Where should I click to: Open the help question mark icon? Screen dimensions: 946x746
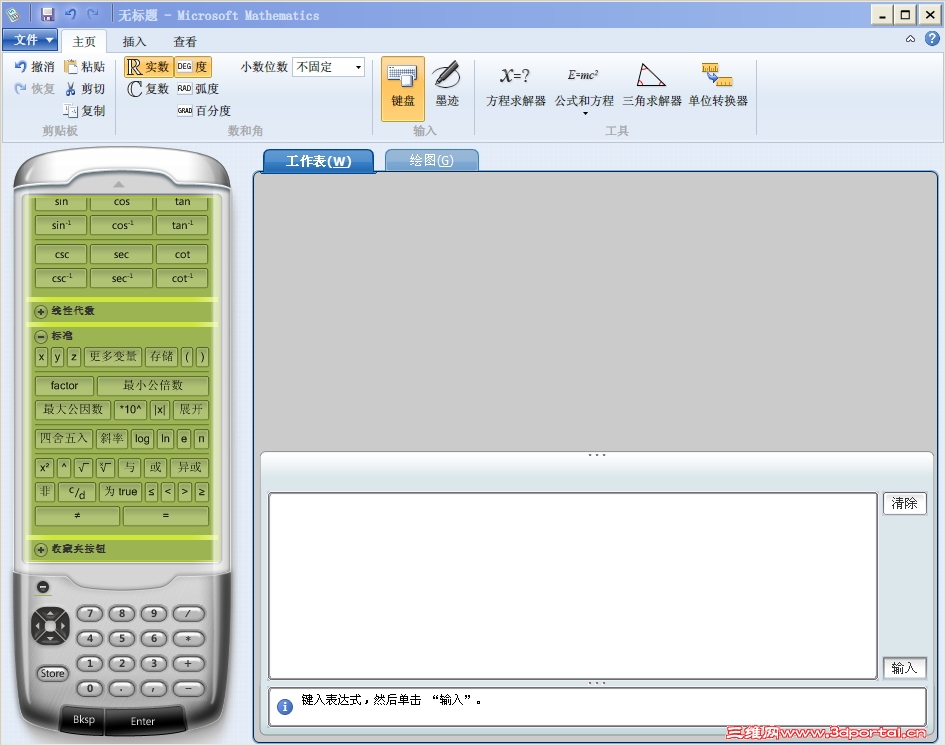click(932, 39)
